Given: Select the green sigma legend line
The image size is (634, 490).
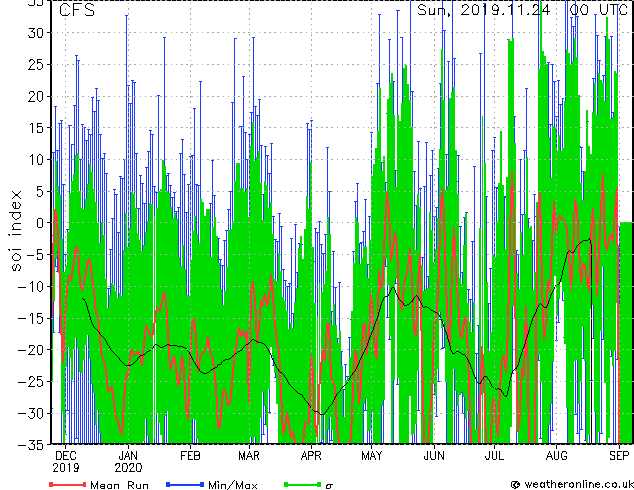Looking at the screenshot, I should (x=303, y=484).
